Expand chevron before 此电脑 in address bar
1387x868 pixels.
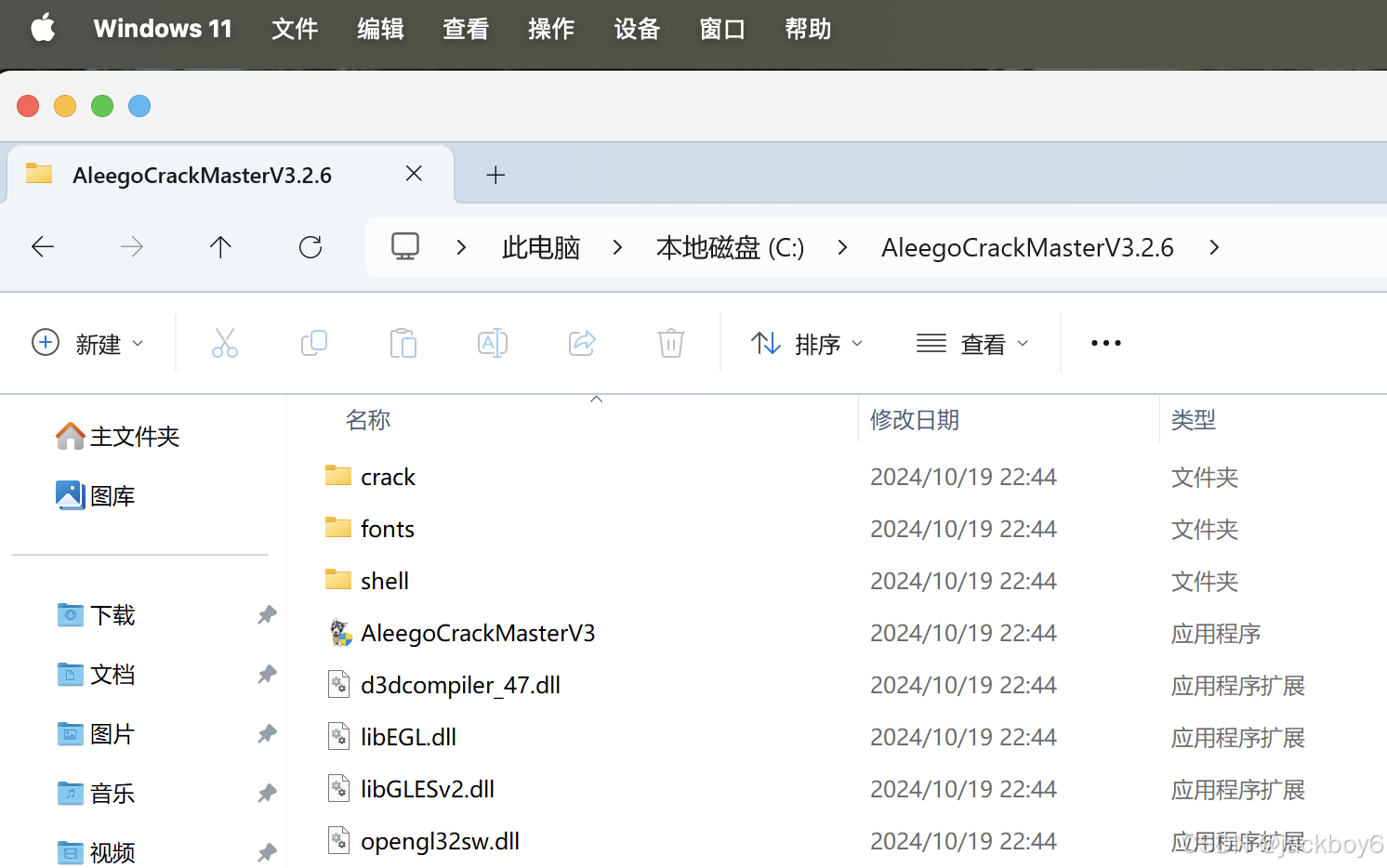coord(461,247)
